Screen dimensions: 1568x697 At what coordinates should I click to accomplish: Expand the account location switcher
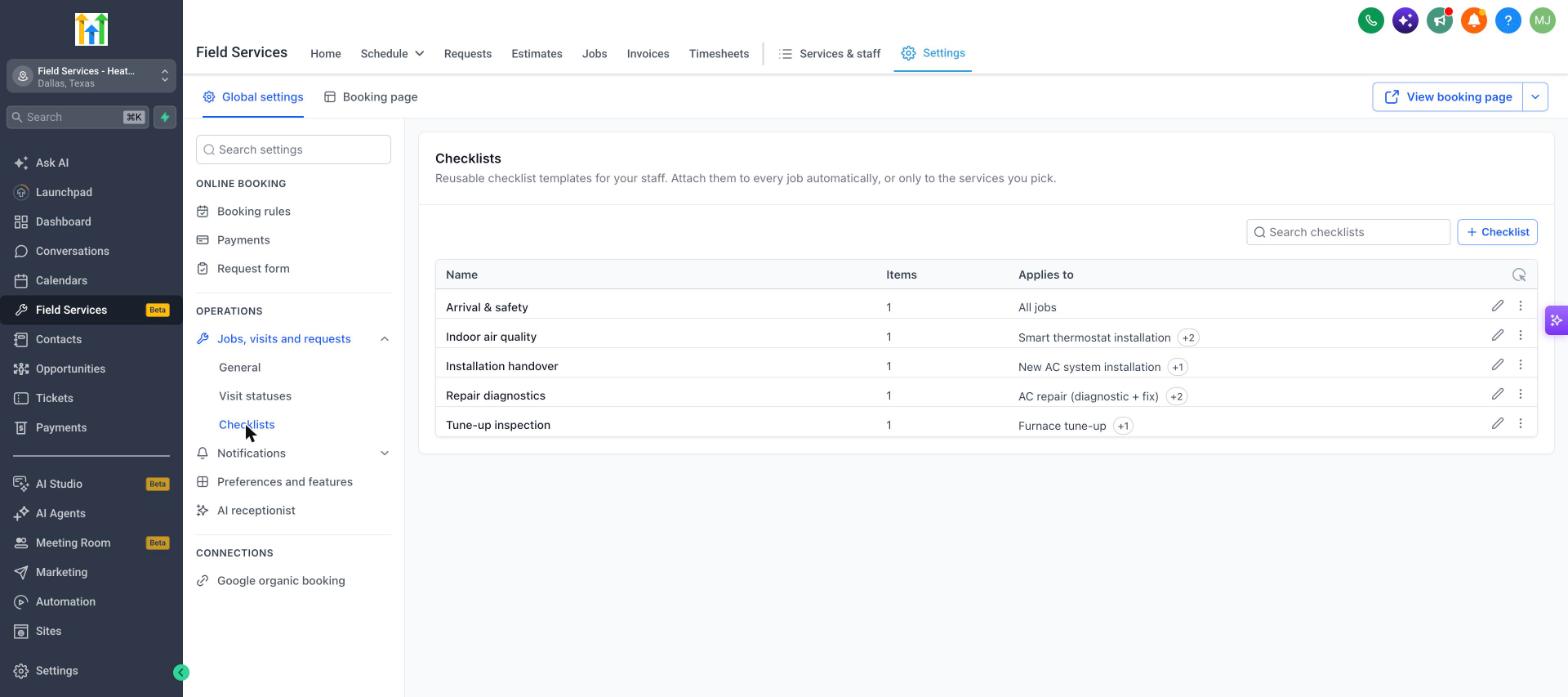click(91, 76)
